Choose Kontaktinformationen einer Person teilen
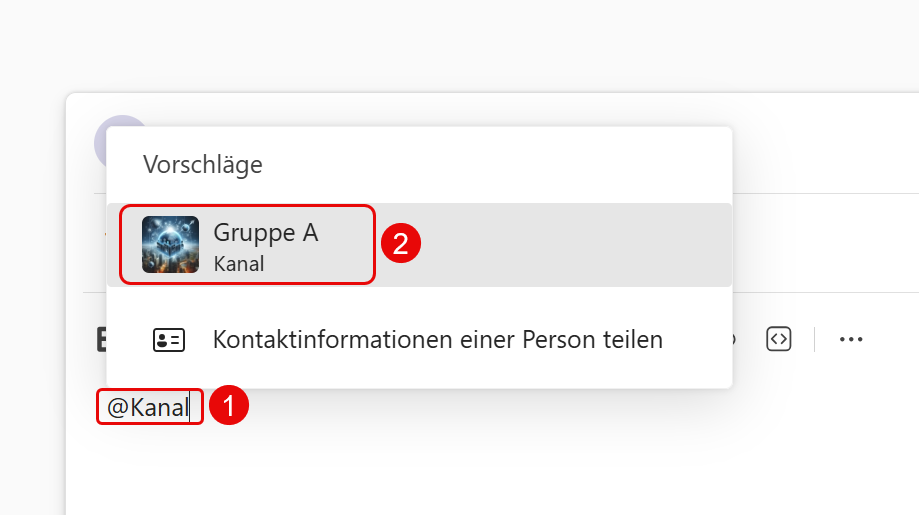919x515 pixels. pos(419,340)
